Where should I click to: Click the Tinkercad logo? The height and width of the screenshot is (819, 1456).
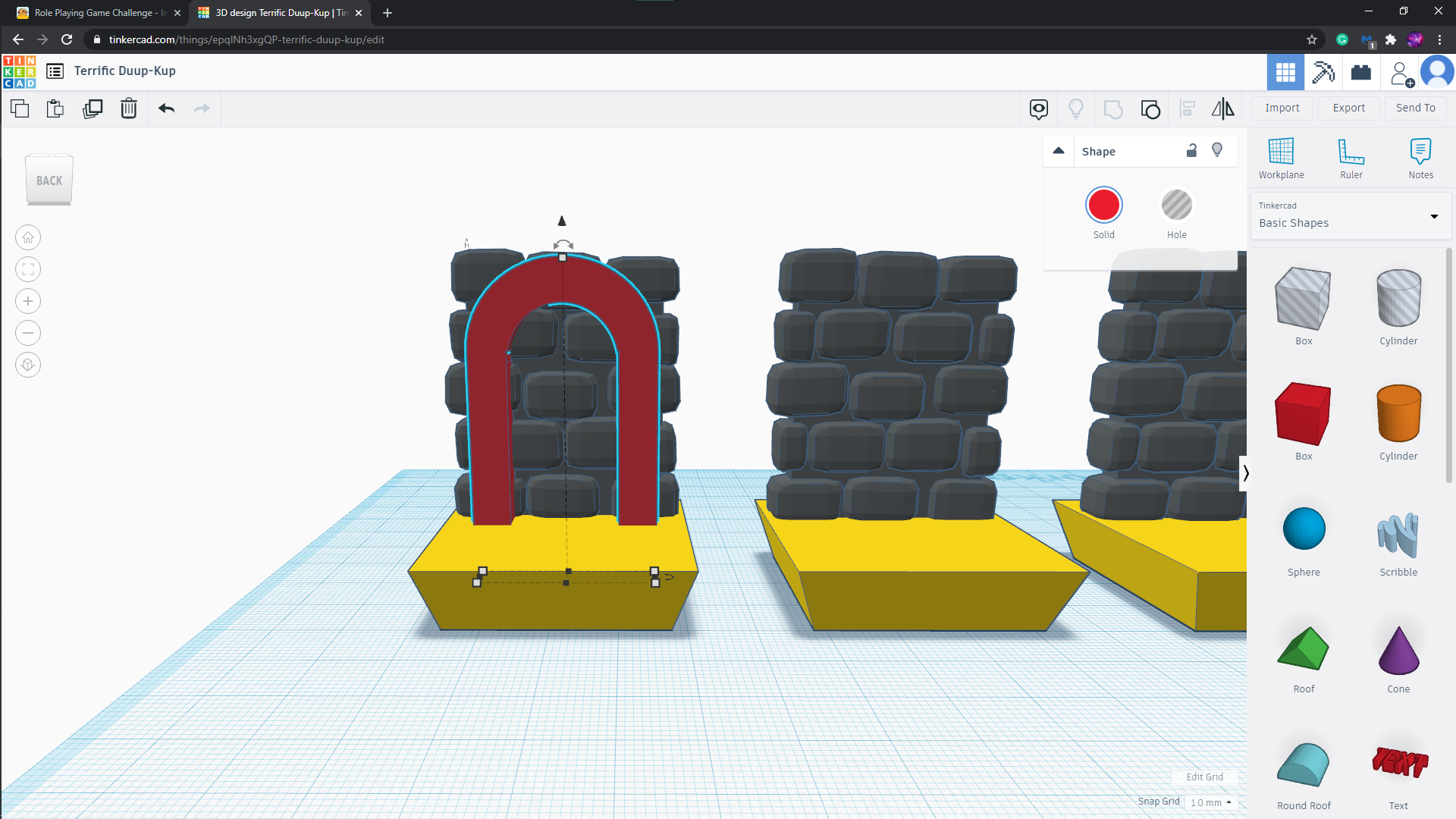[19, 71]
